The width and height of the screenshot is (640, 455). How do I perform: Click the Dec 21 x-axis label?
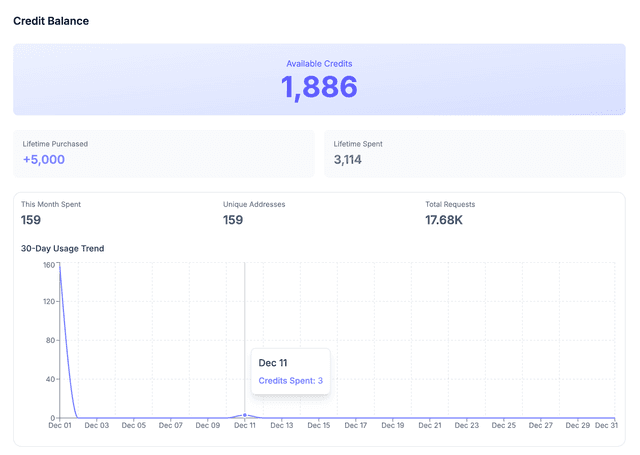[430, 425]
